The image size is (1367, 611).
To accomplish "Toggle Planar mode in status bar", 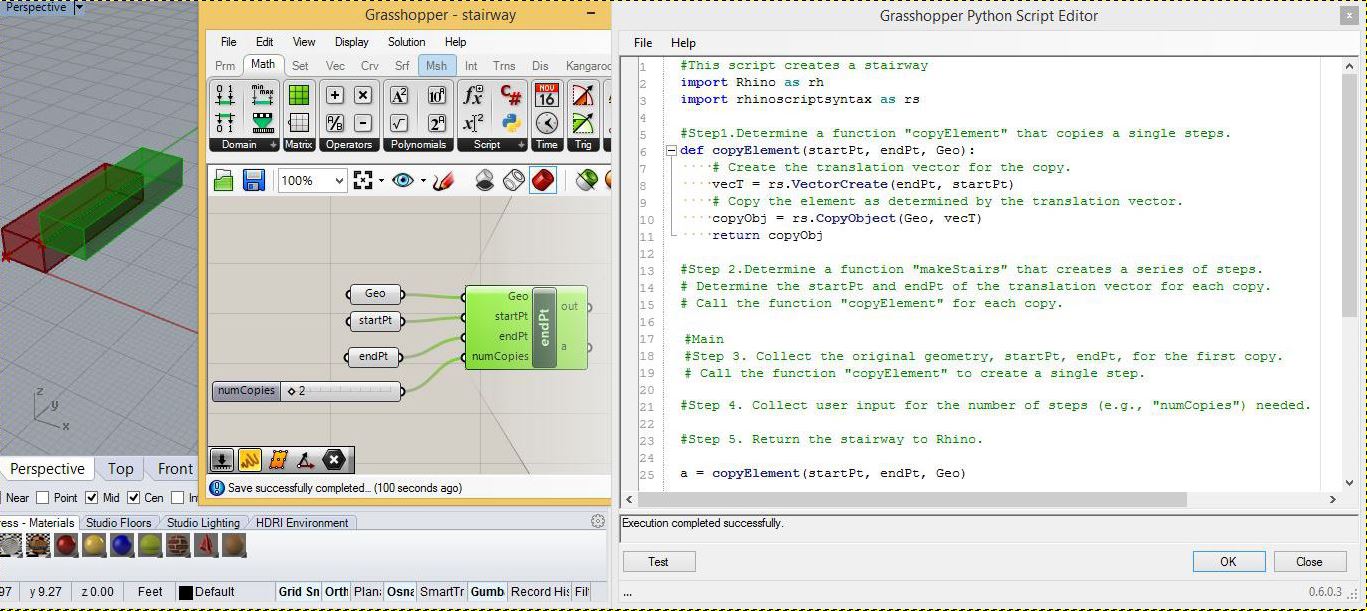I will pos(367,592).
